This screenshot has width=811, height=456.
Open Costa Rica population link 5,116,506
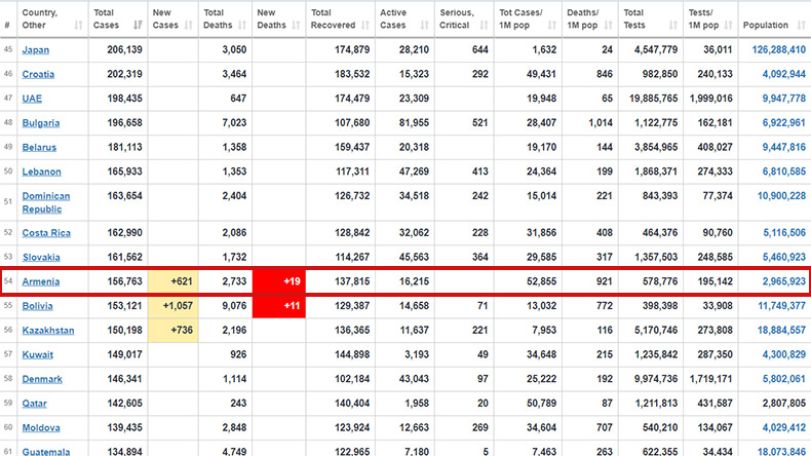[784, 233]
